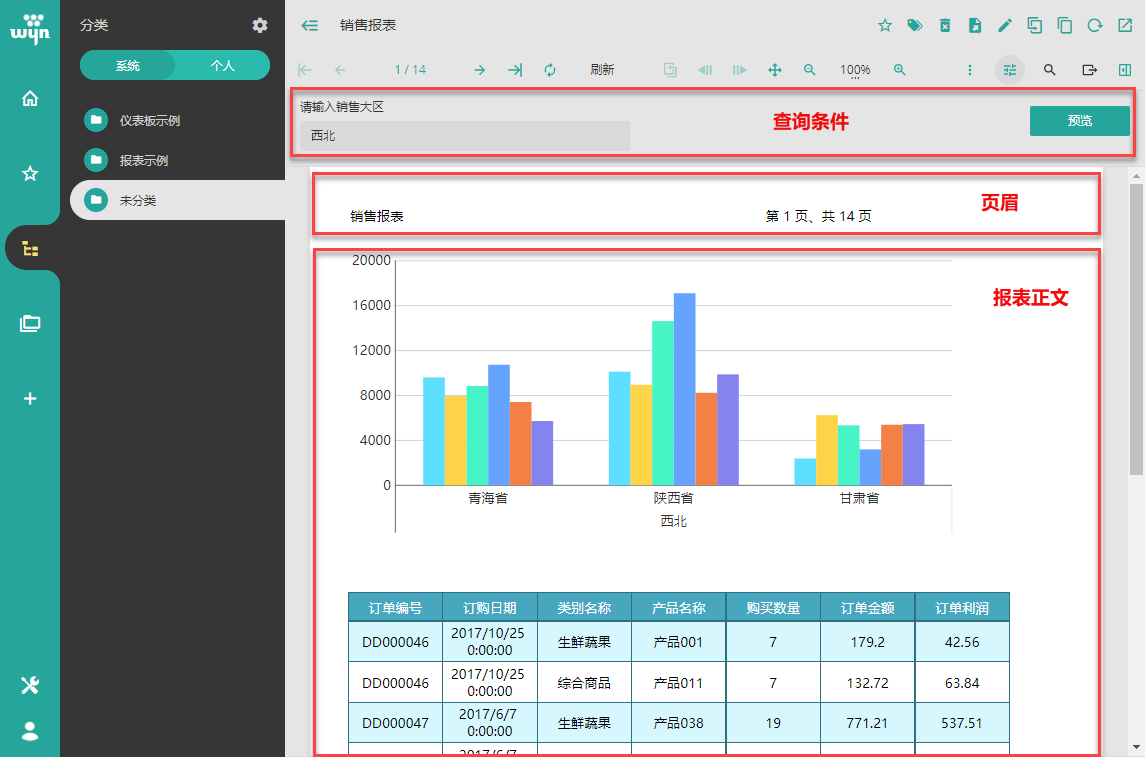1145x757 pixels.
Task: Click the favorite star icon in header
Action: click(885, 26)
